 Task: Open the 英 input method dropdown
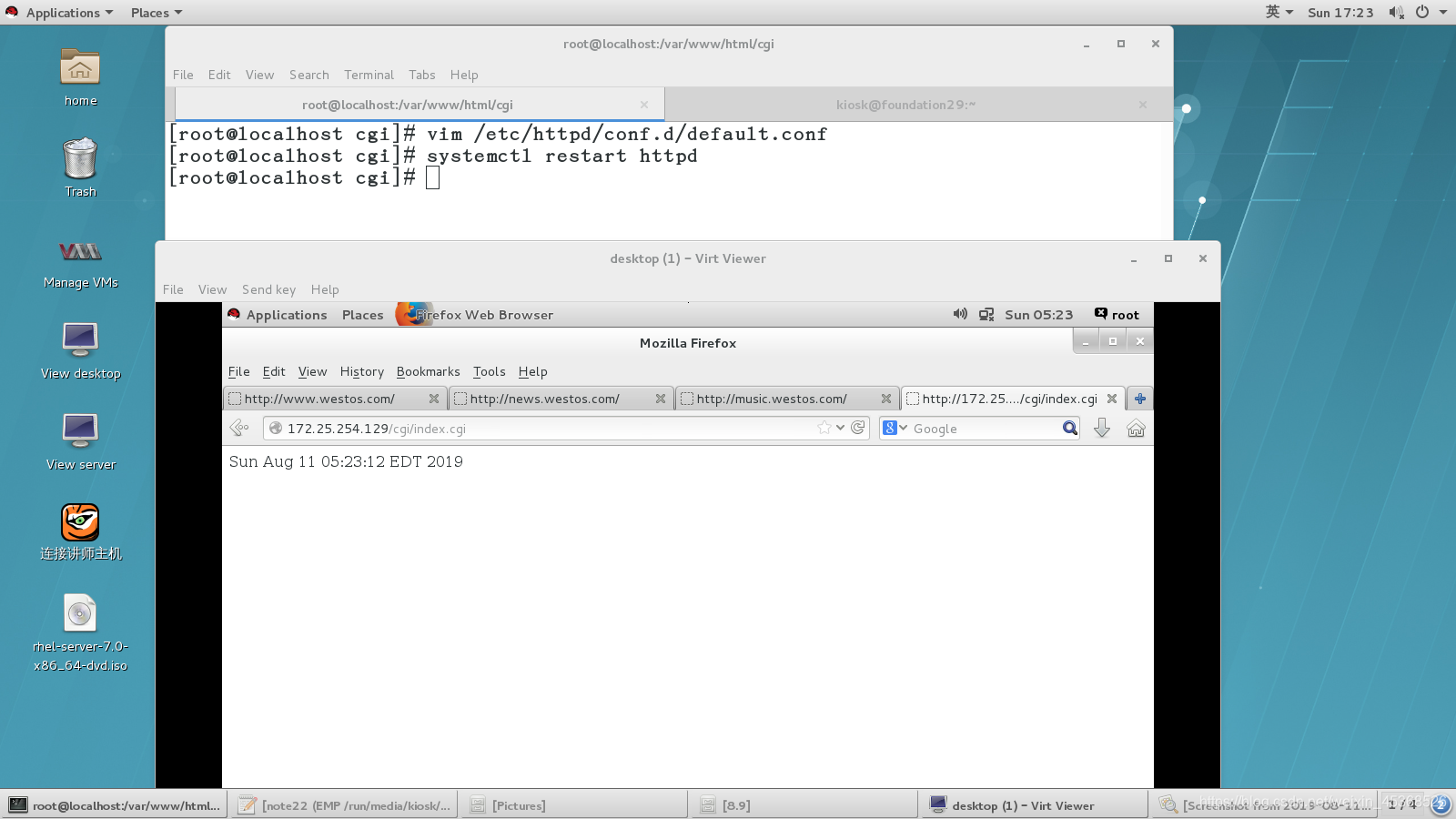pos(1279,12)
